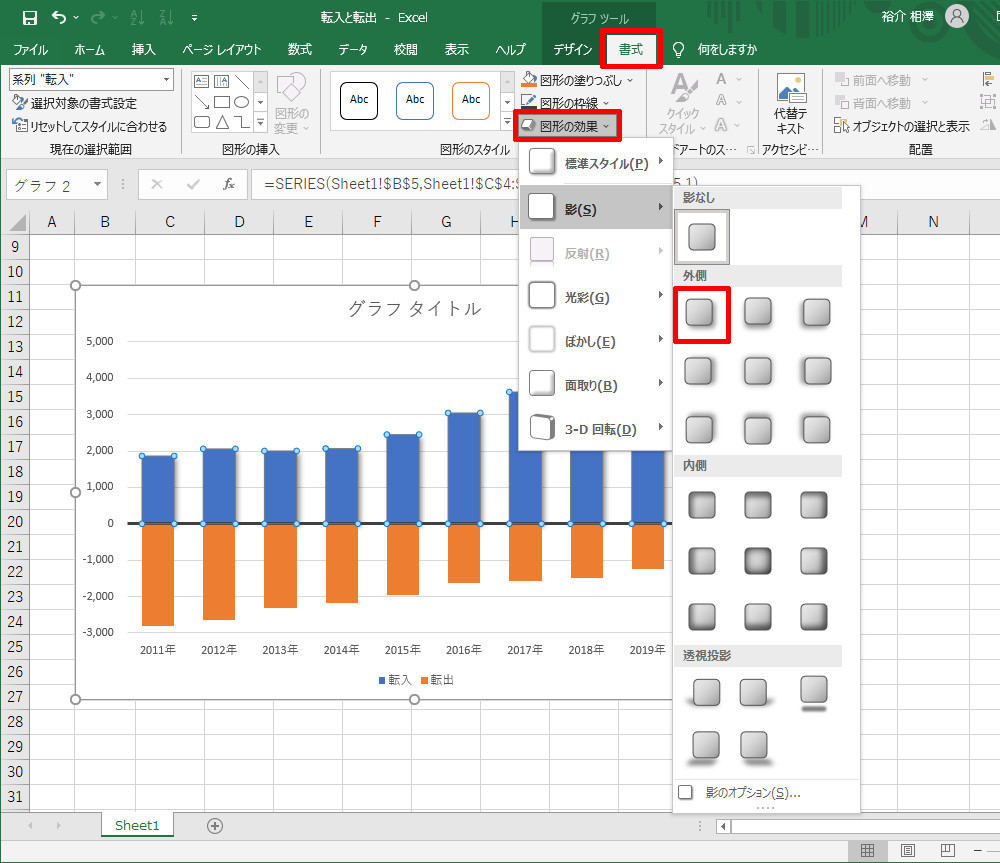Open the 光彩(G) glow submenu
Viewport: 1000px width, 863px height.
[596, 297]
